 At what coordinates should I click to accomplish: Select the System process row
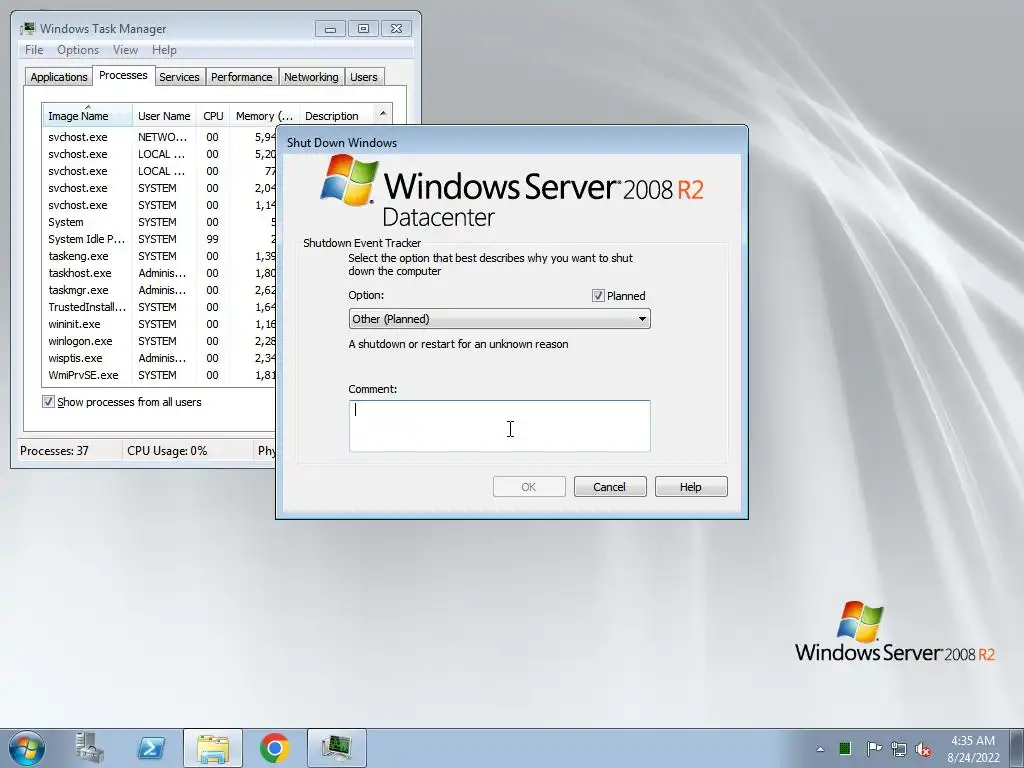coord(159,222)
